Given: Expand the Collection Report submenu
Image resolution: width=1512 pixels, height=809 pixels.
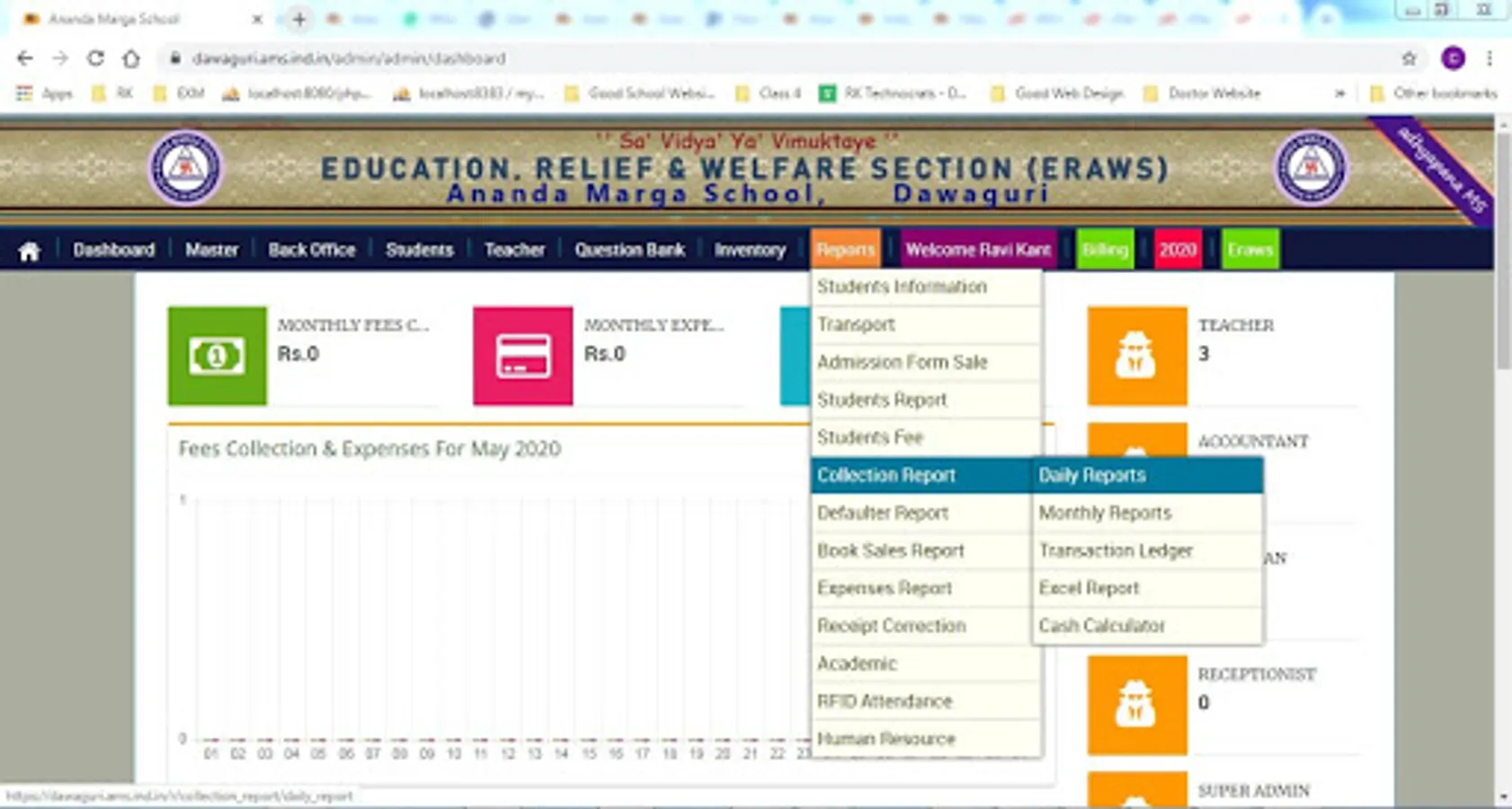Looking at the screenshot, I should (922, 476).
